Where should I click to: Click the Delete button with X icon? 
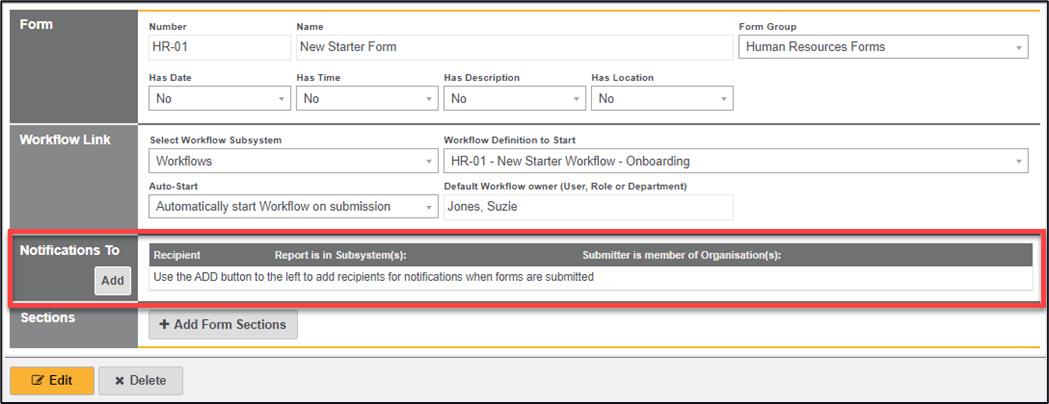pos(140,381)
